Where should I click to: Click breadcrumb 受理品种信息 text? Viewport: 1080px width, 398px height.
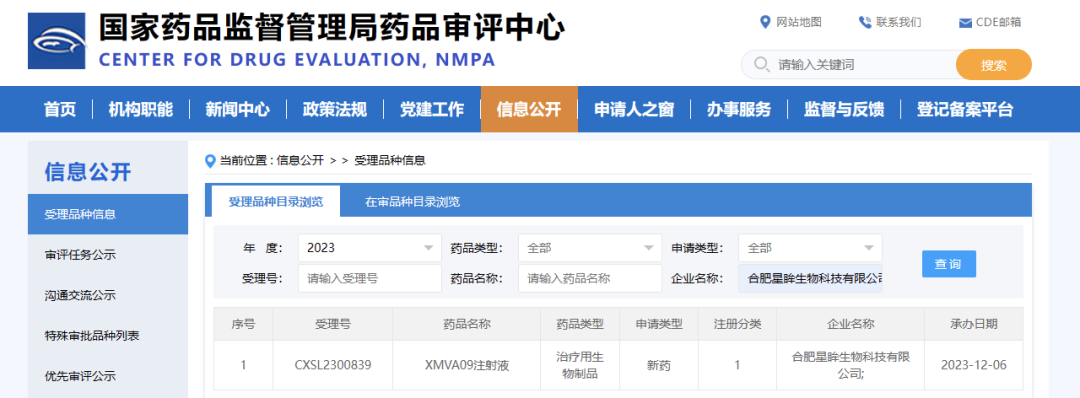click(390, 161)
